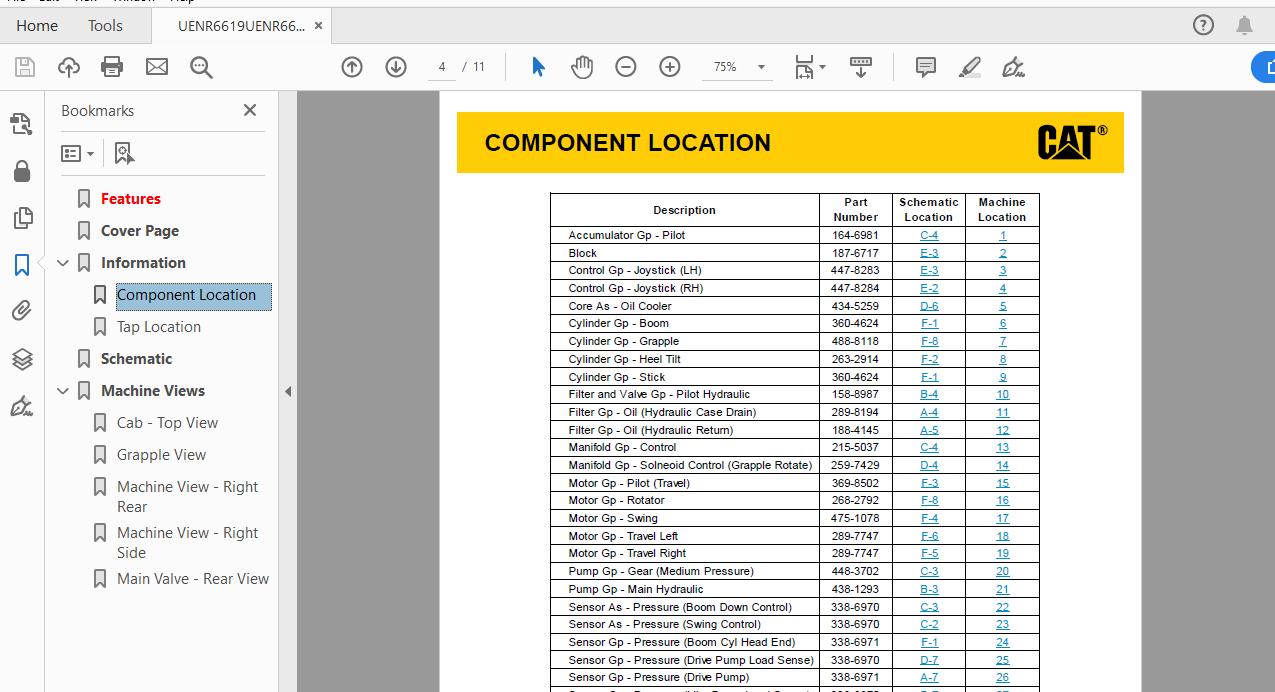
Task: Open attachments paperclip panel
Action: pos(21,311)
